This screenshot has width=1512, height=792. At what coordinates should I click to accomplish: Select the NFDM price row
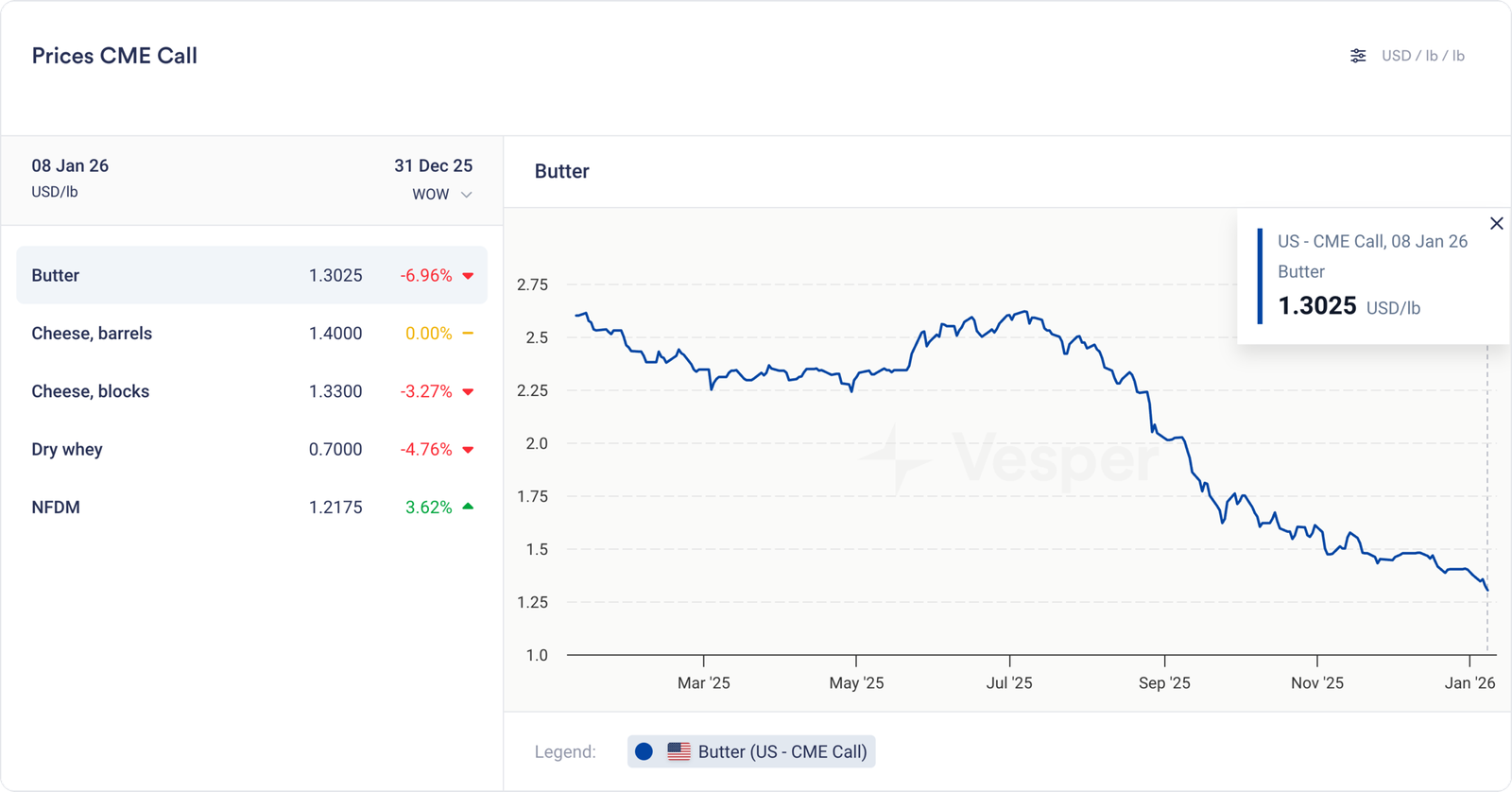[251, 508]
